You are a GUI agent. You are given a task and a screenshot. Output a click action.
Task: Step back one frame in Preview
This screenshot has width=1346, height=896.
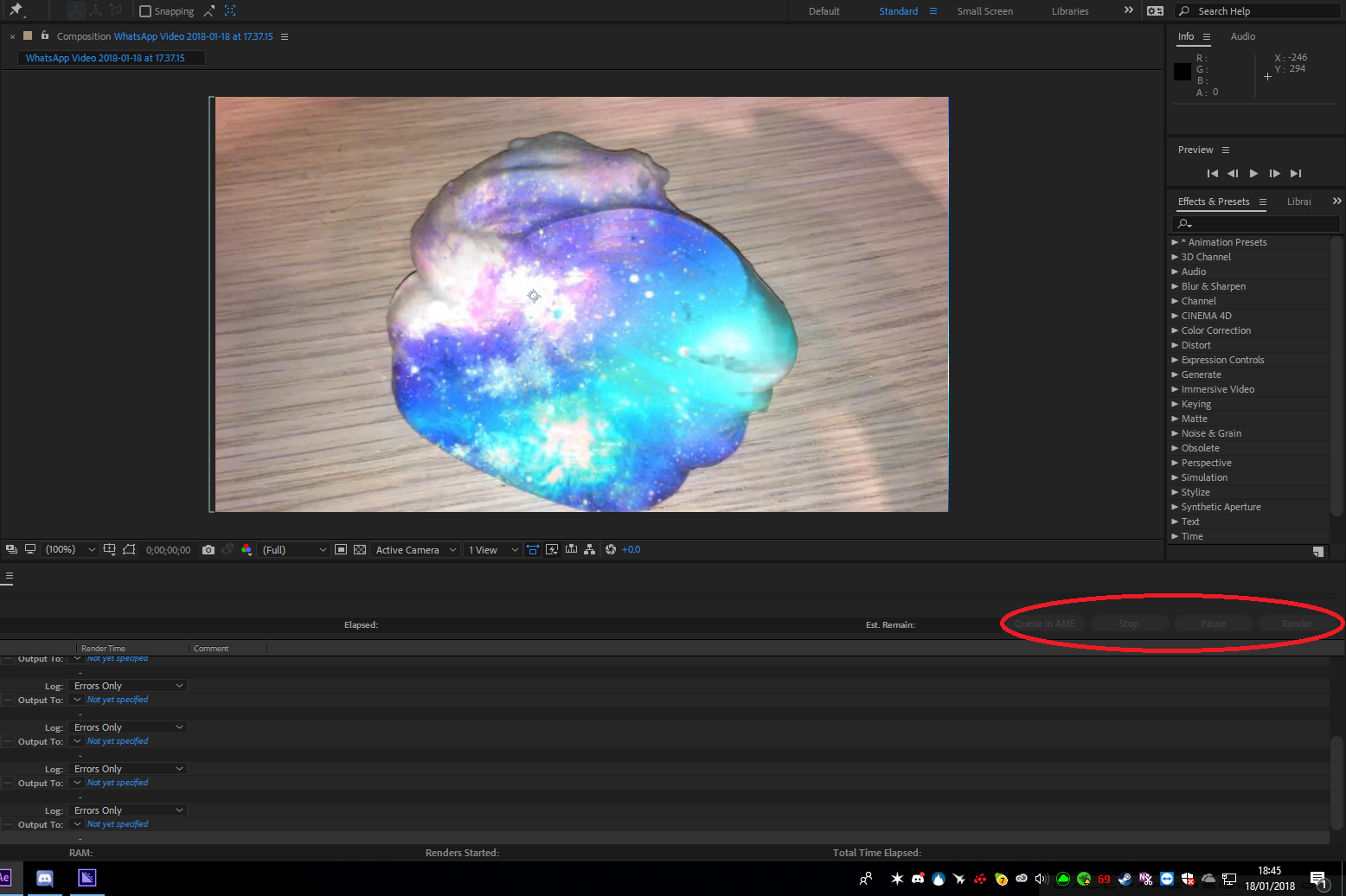(1233, 173)
